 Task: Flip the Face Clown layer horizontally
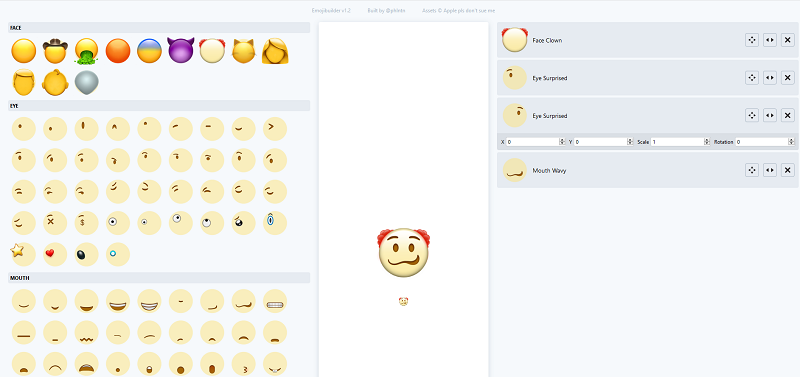click(769, 40)
